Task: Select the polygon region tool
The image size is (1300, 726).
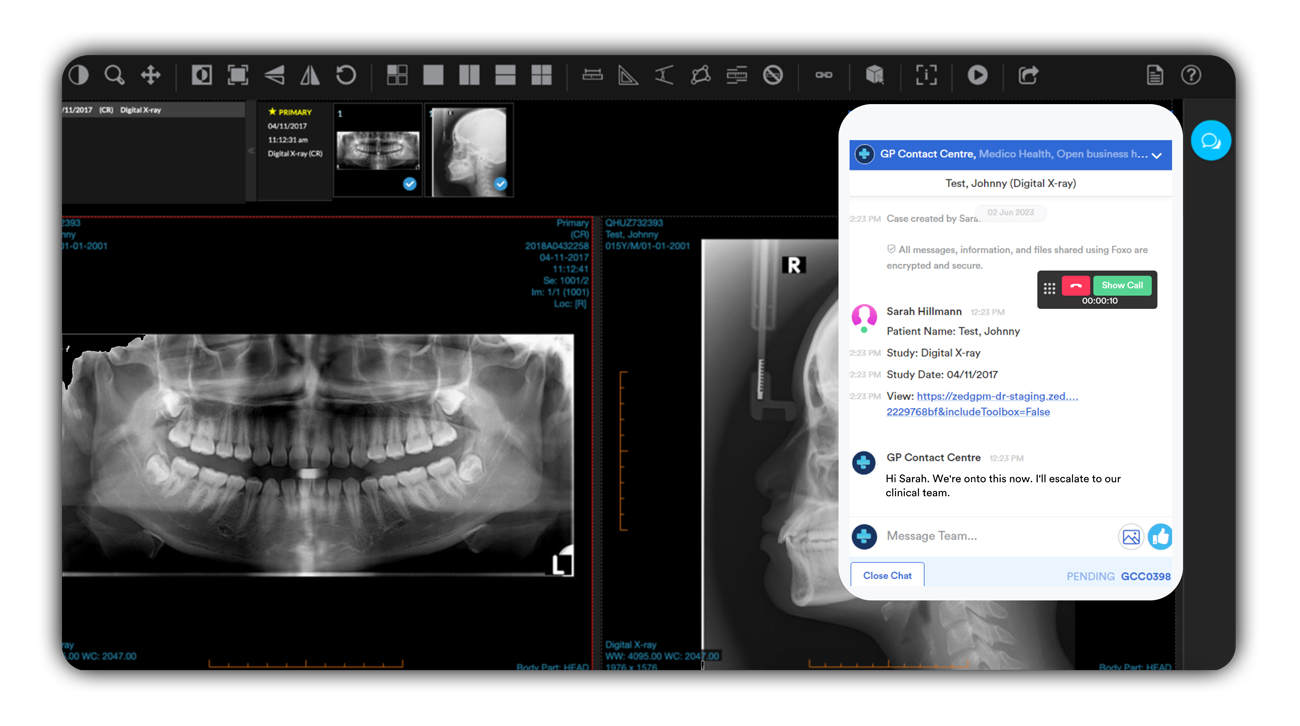Action: tap(700, 75)
